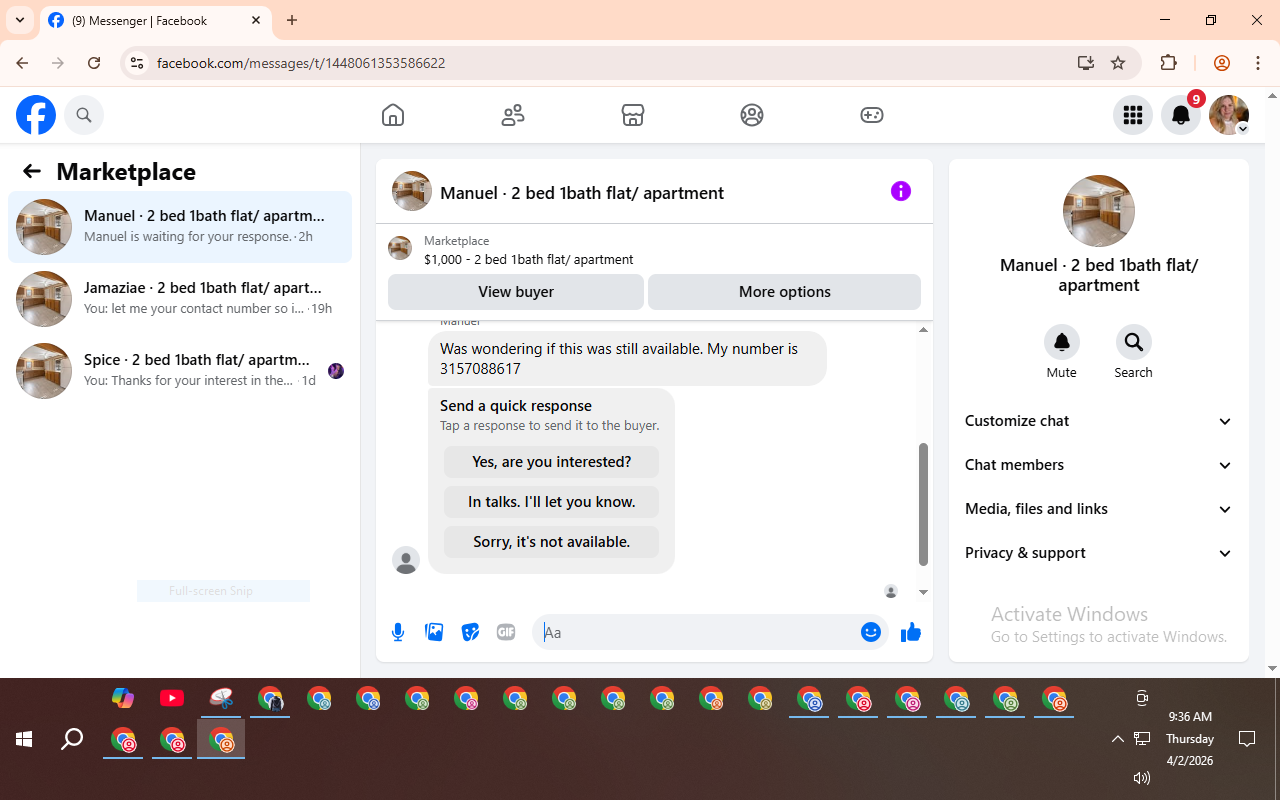1280x800 pixels.
Task: Expand Media, files and links
Action: 1099,509
